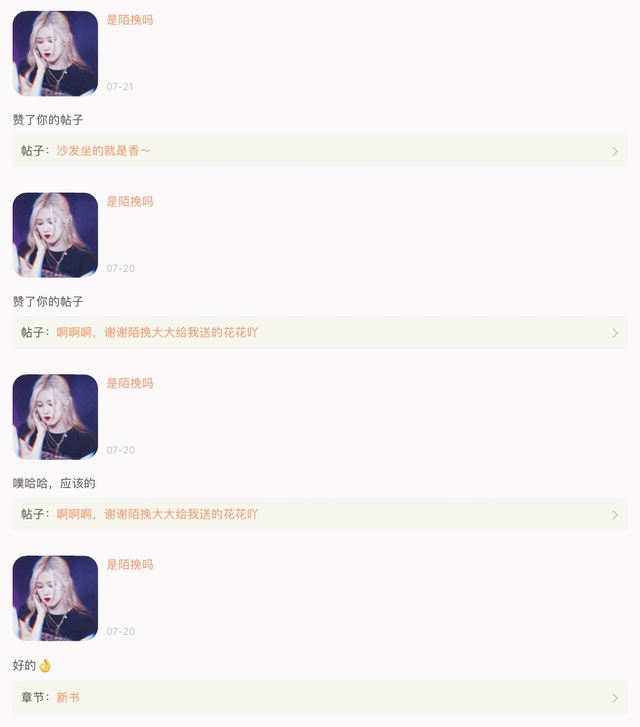This screenshot has width=640, height=727.
Task: Open avatar of the second notification
Action: pos(55,235)
